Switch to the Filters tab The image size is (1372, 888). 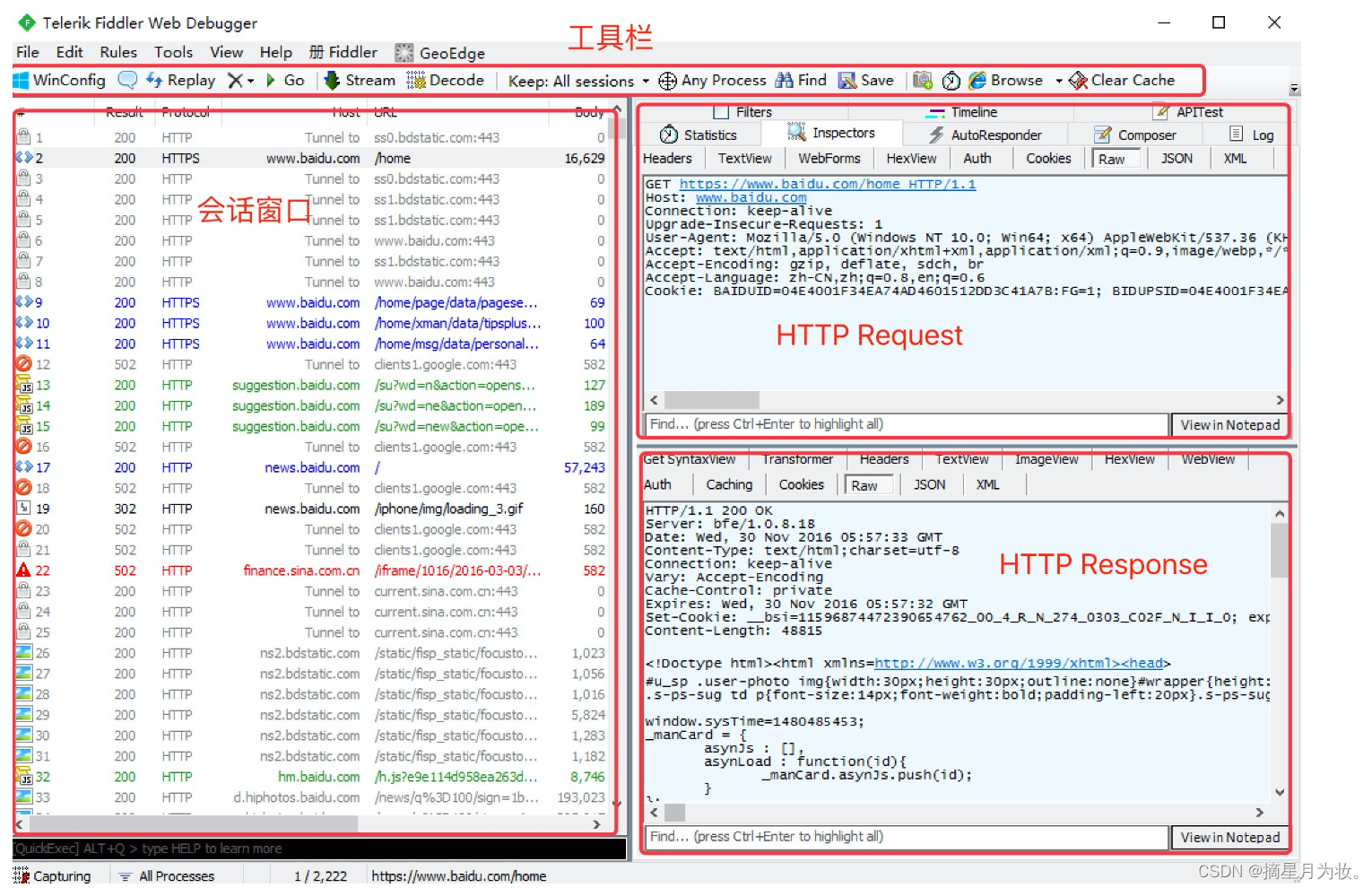(x=743, y=112)
